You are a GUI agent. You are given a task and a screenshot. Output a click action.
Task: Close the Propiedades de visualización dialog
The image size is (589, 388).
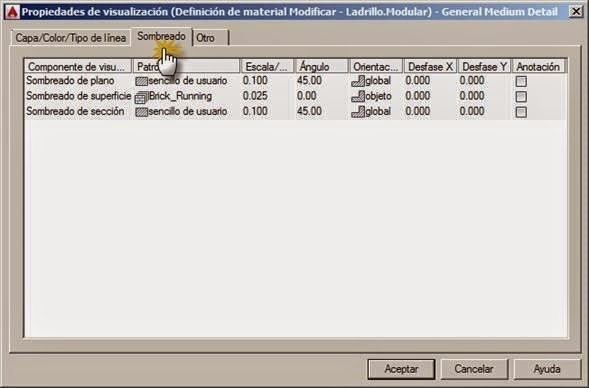(x=576, y=12)
